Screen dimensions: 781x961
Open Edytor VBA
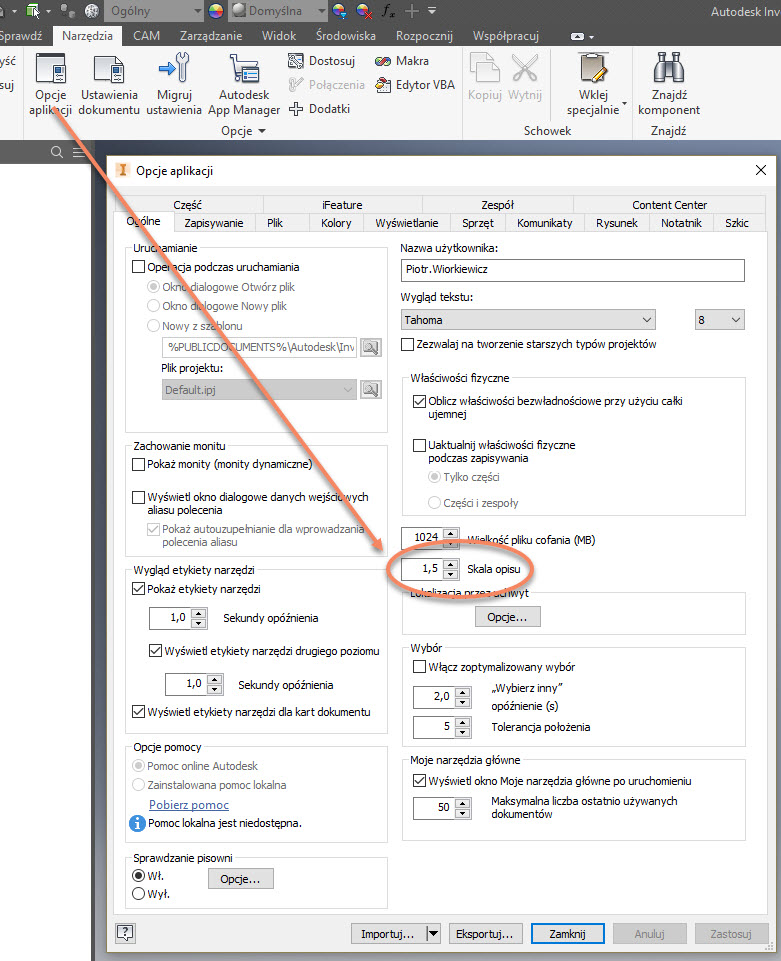coord(386,85)
